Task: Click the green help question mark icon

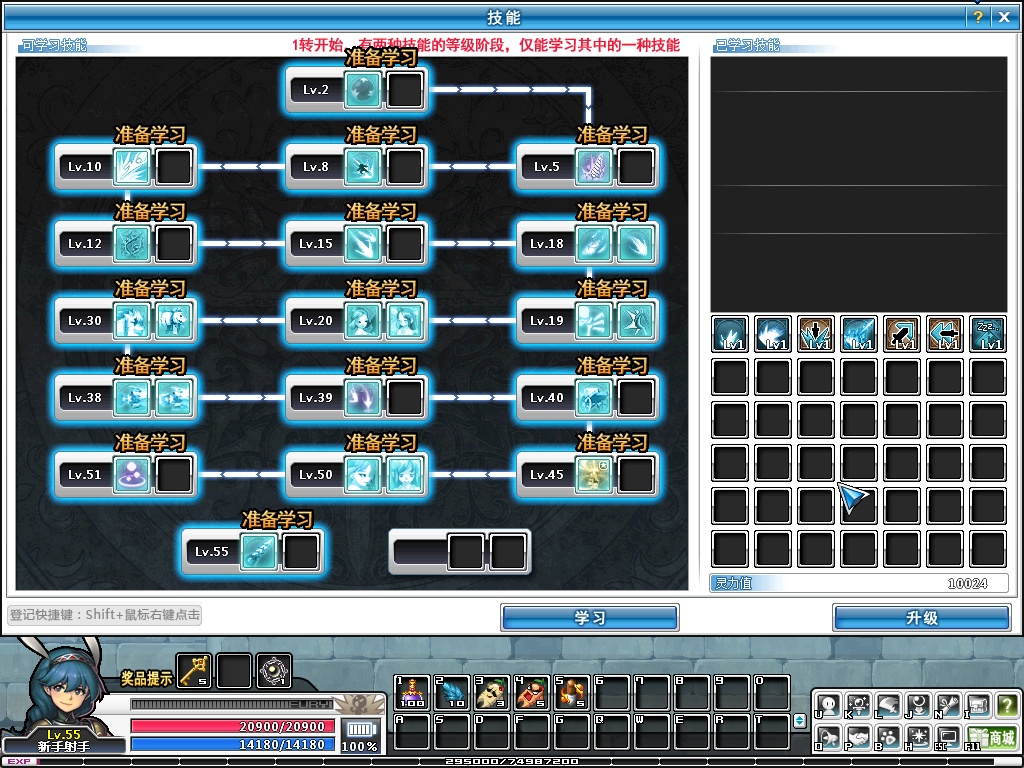Action: click(1007, 705)
